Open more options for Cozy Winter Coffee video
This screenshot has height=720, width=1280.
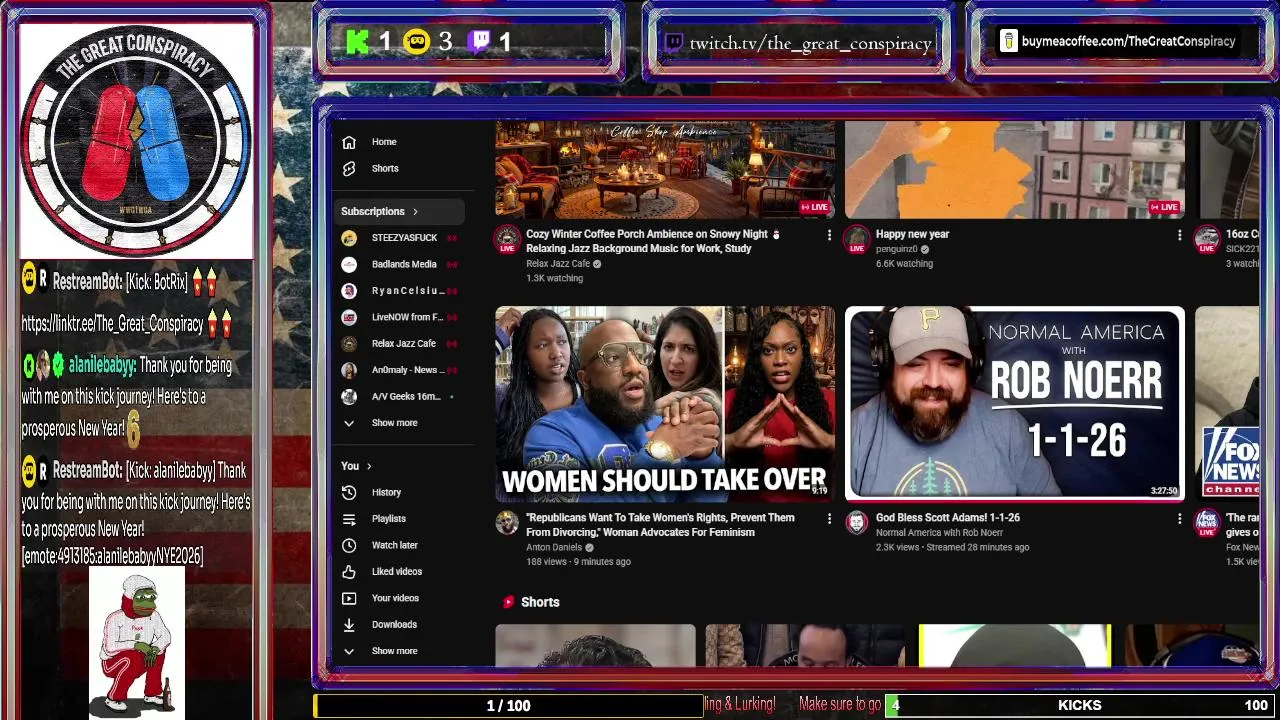click(828, 235)
